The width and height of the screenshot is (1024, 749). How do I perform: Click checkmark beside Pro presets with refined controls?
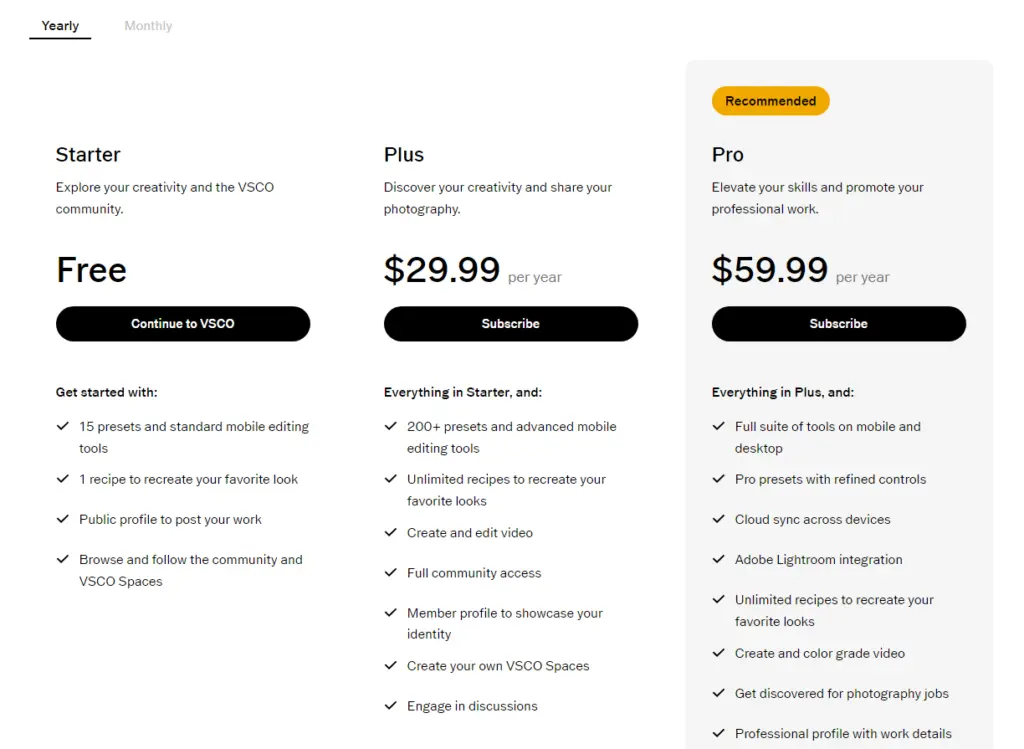[718, 479]
